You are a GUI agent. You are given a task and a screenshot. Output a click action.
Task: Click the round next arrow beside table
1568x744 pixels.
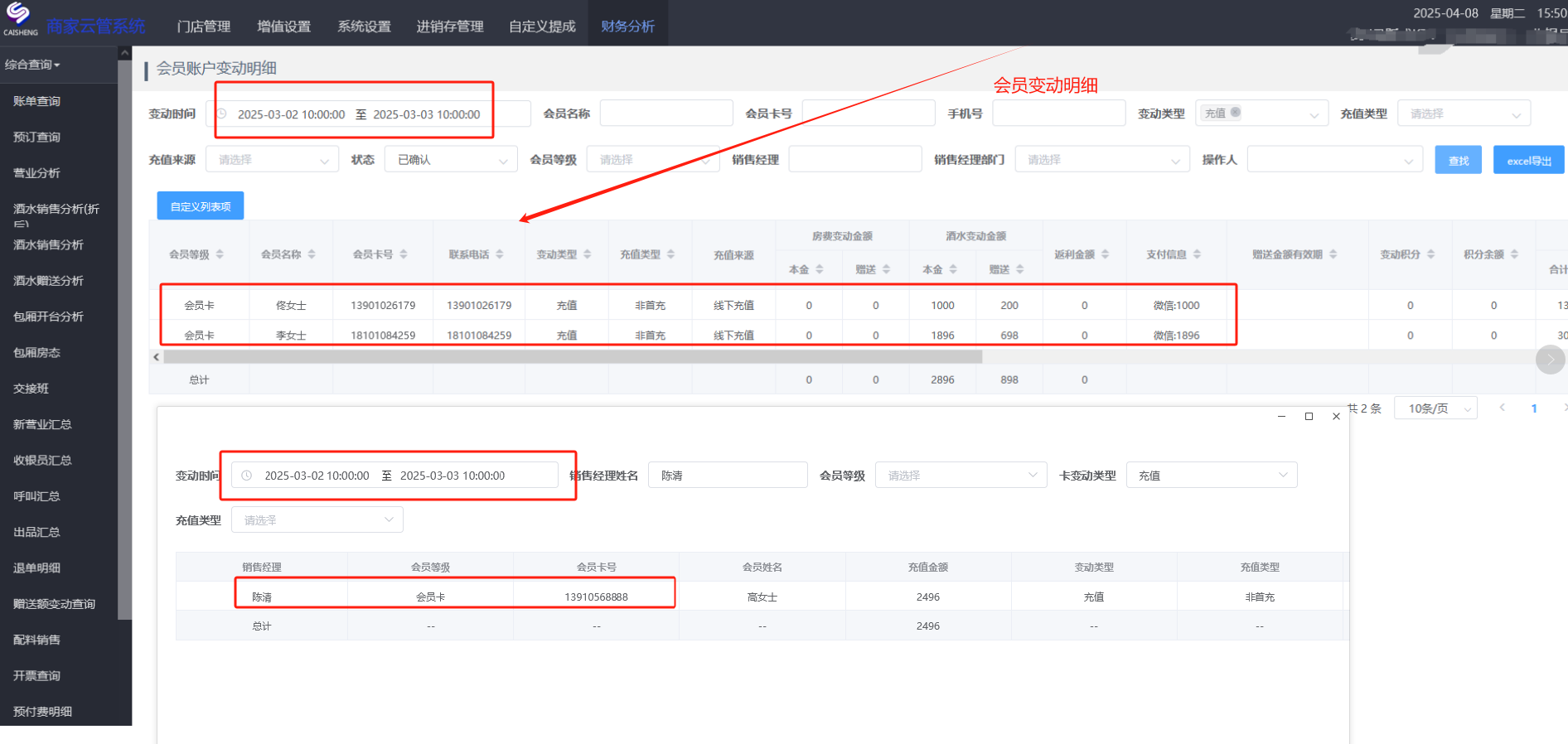(1550, 360)
